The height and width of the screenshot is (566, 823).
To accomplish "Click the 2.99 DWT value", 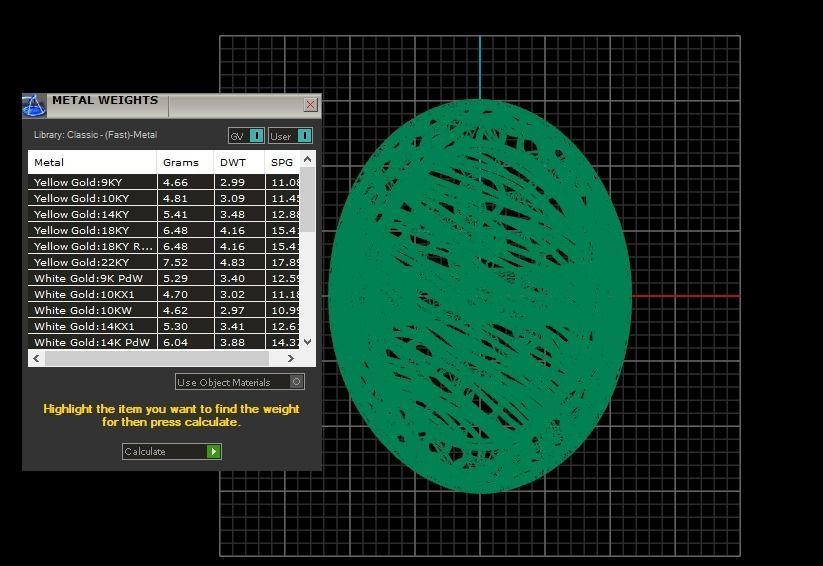I will (x=233, y=183).
